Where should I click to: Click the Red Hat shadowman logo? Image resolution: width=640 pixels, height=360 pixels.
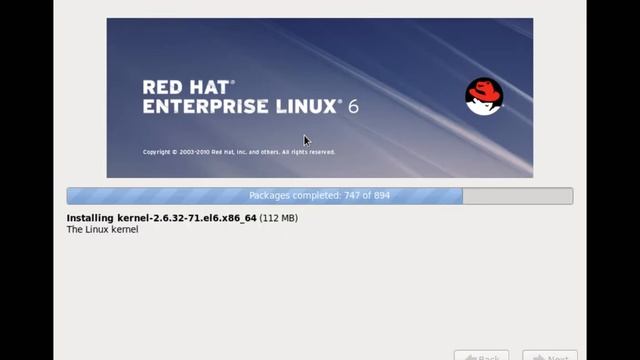[x=484, y=97]
